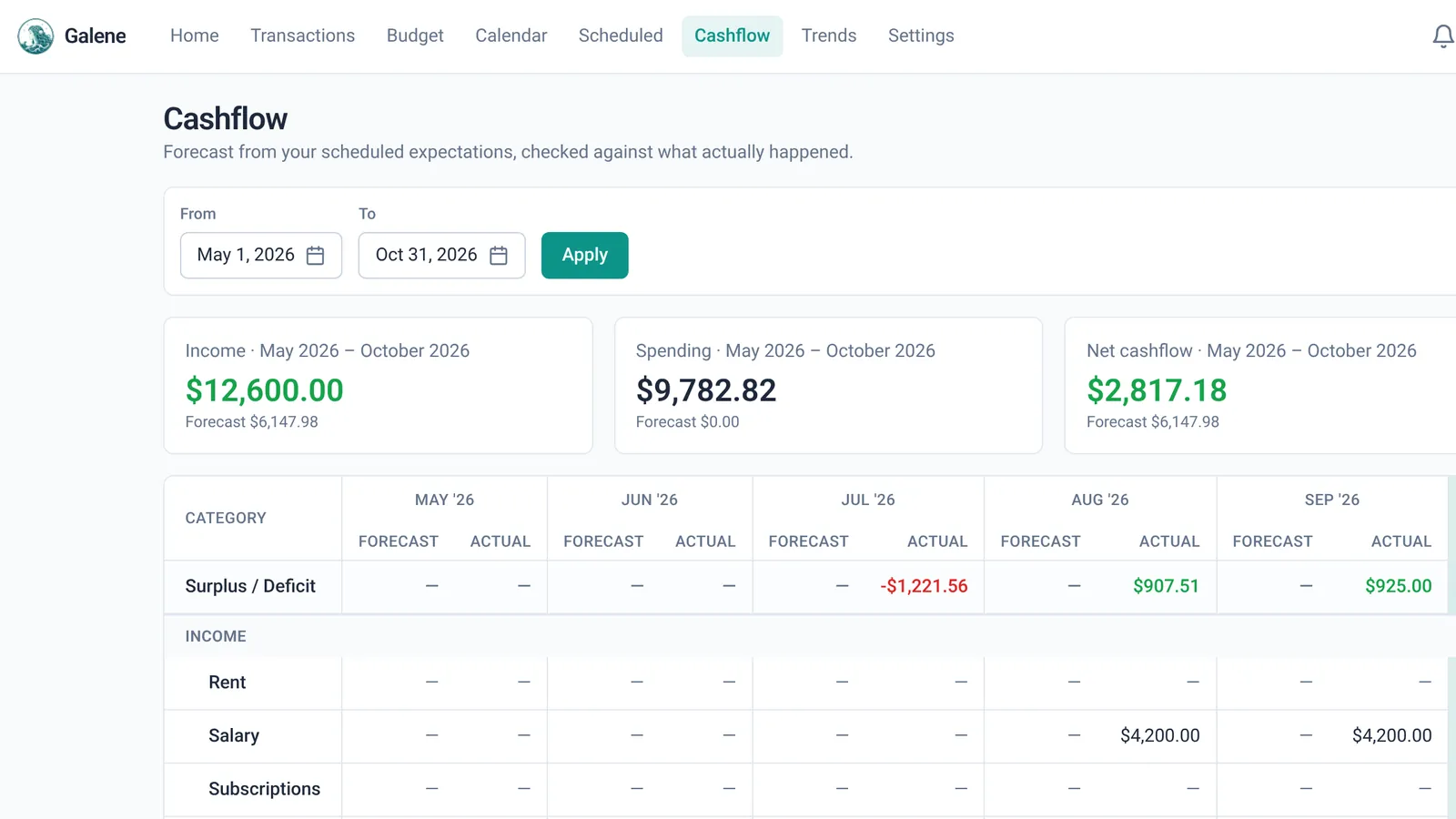Click the Galene brand name
Viewport: 1456px width, 819px height.
96,36
